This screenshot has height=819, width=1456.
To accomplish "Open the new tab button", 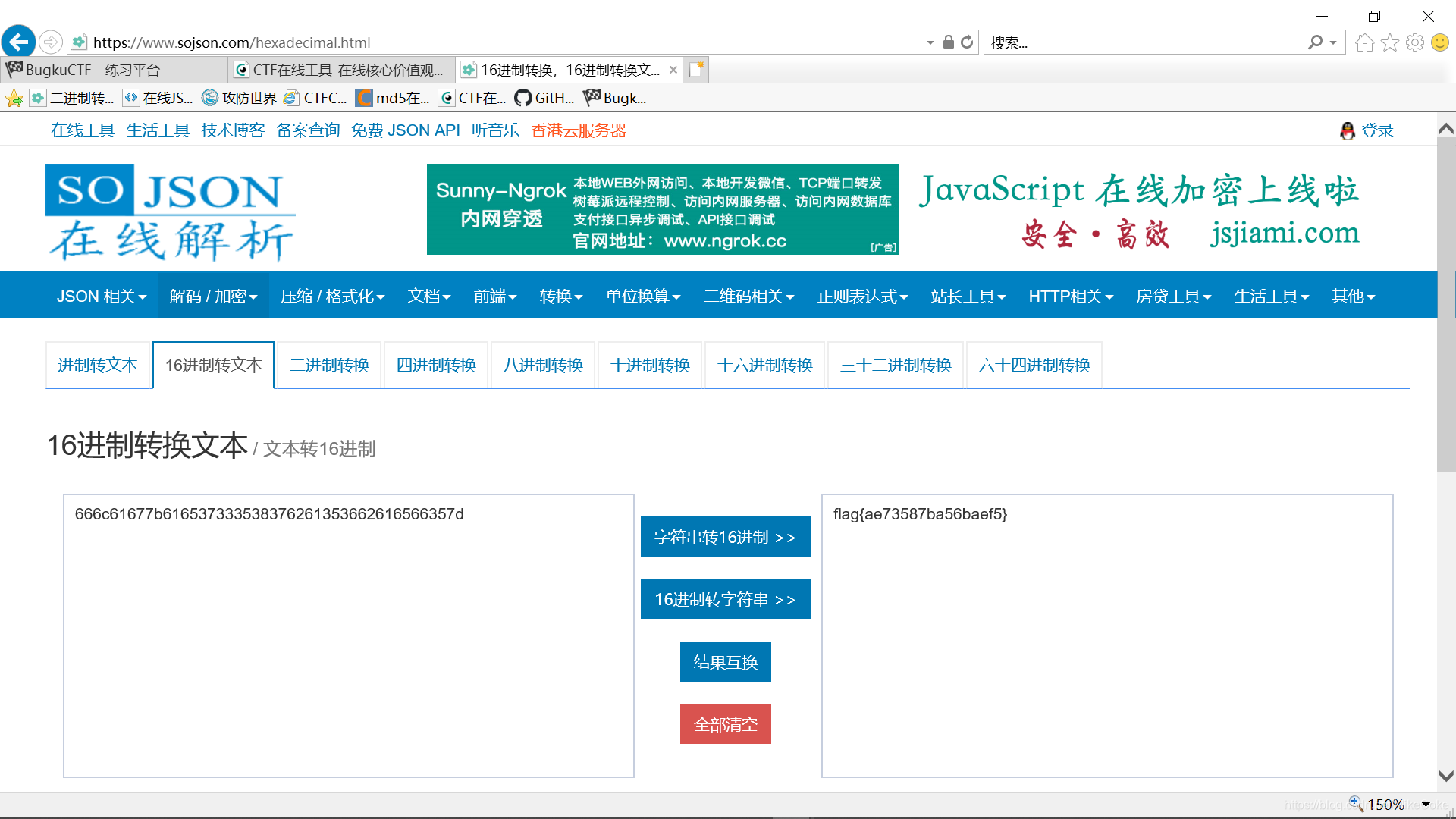I will click(x=697, y=70).
